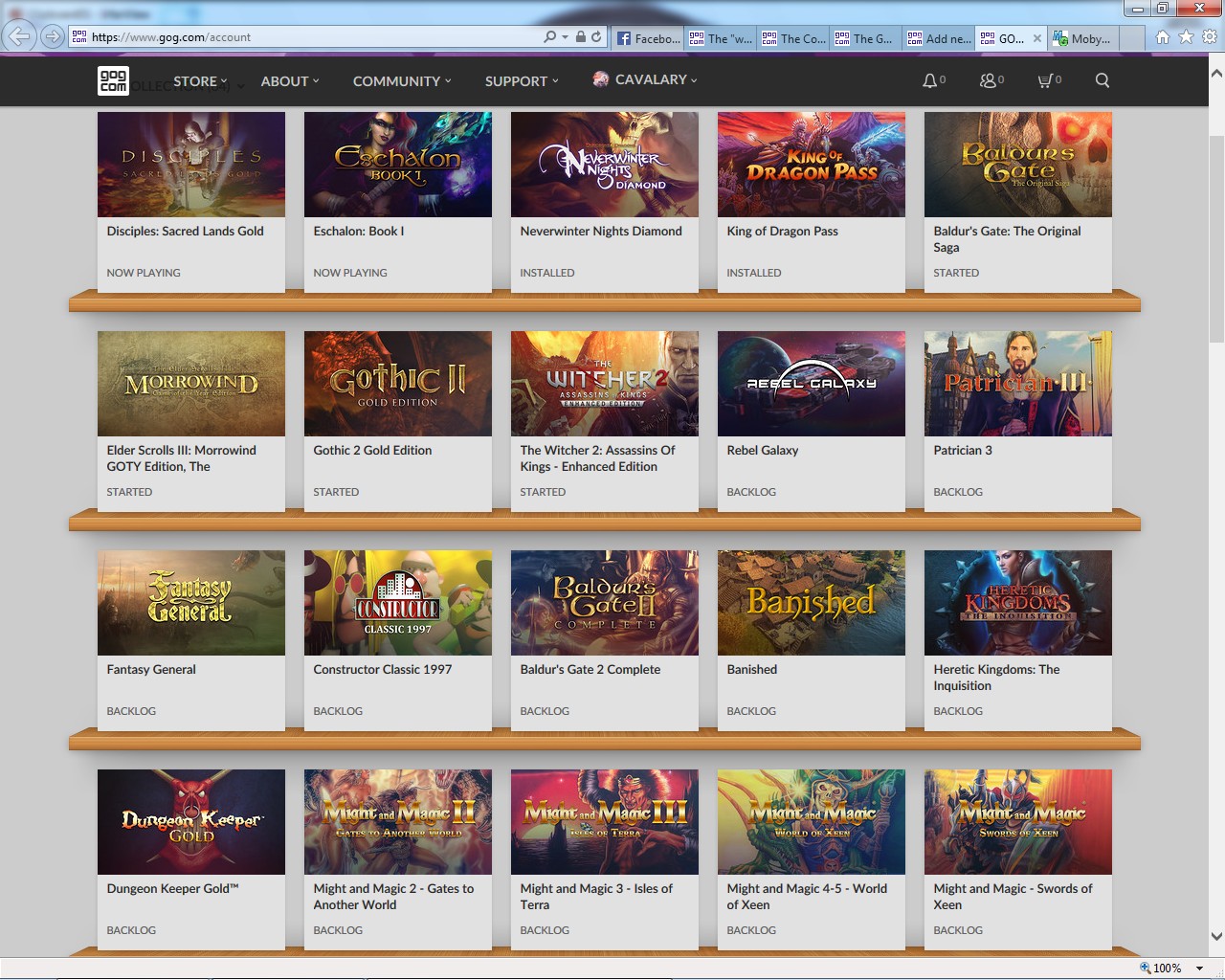Open the browser Tools gear icon
Image resolution: width=1225 pixels, height=980 pixels.
click(1210, 37)
